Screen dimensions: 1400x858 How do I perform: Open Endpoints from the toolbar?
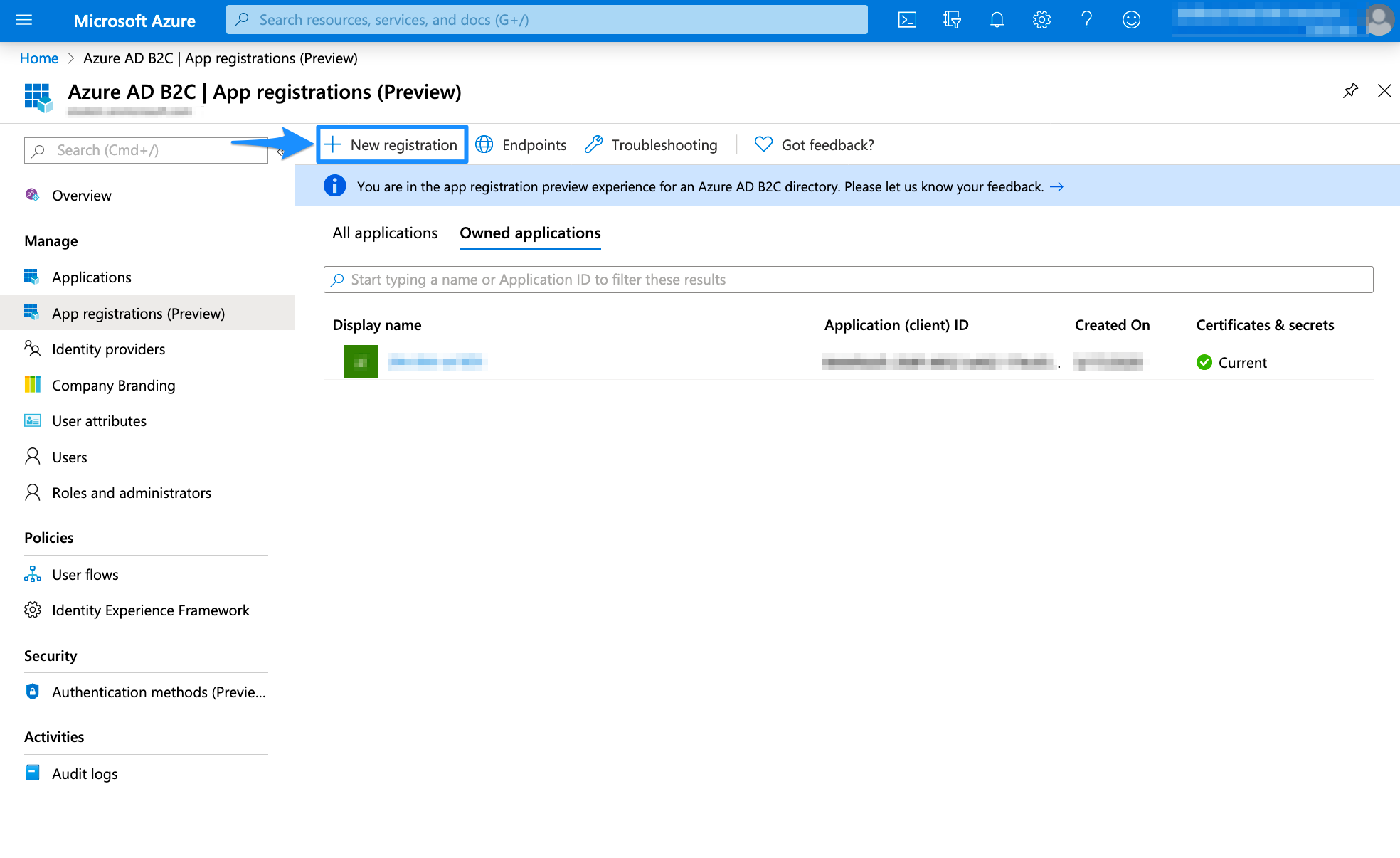click(x=521, y=145)
